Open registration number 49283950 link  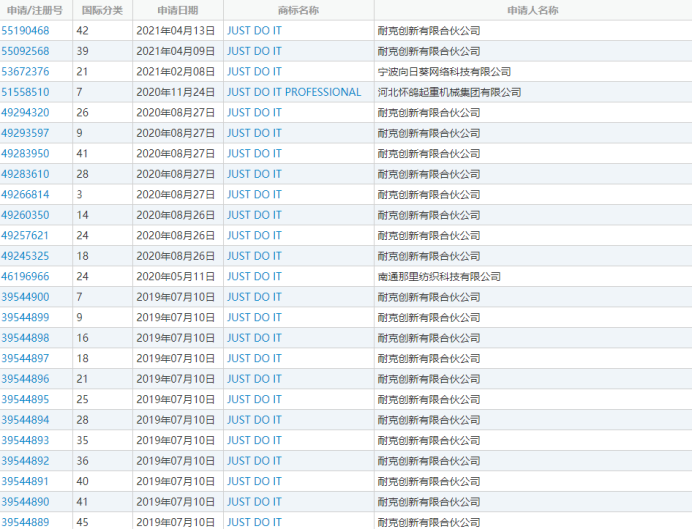tap(25, 154)
